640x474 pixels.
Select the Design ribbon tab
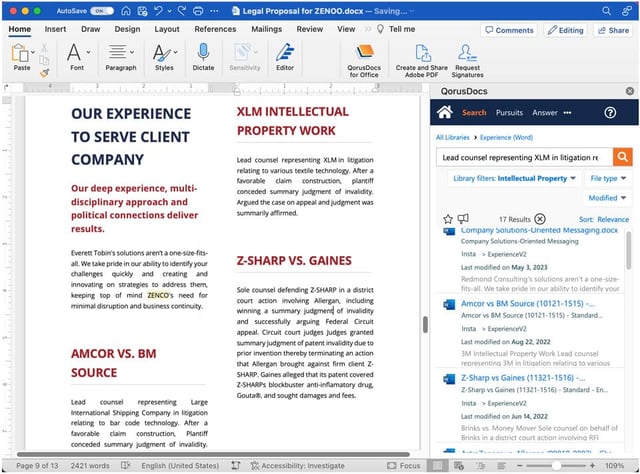click(x=127, y=29)
